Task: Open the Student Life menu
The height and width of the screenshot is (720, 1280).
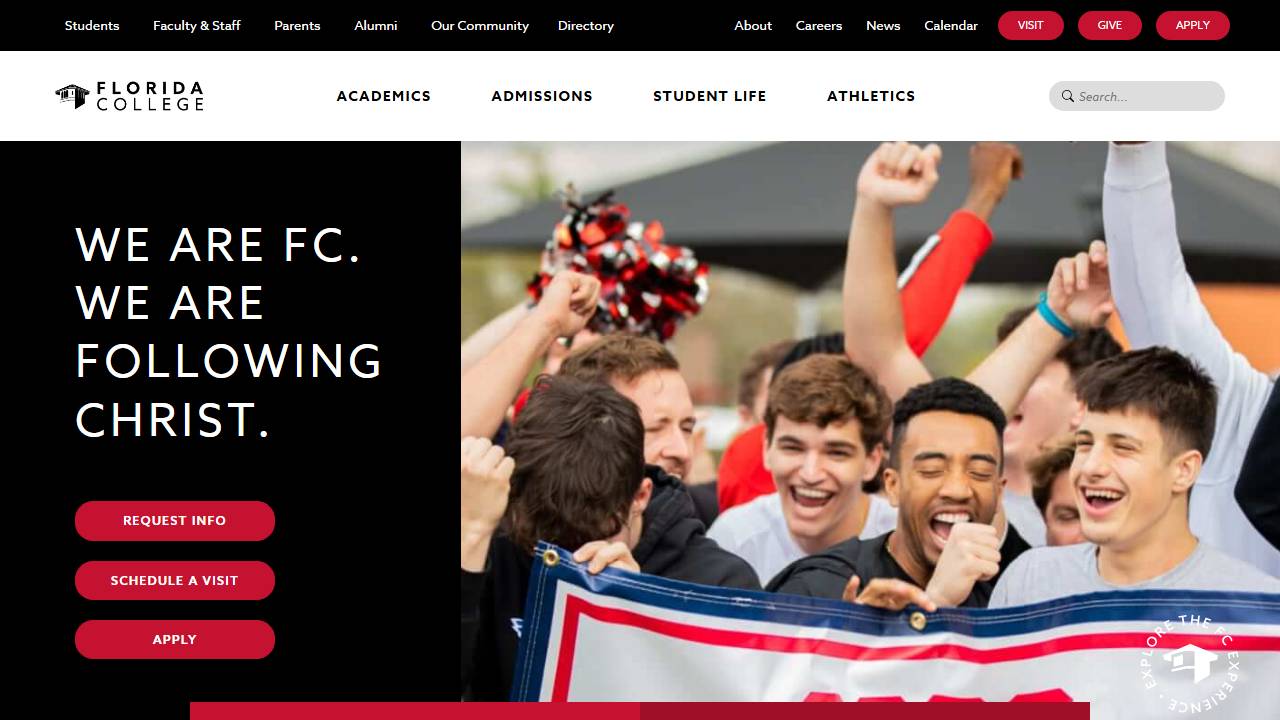Action: [710, 96]
